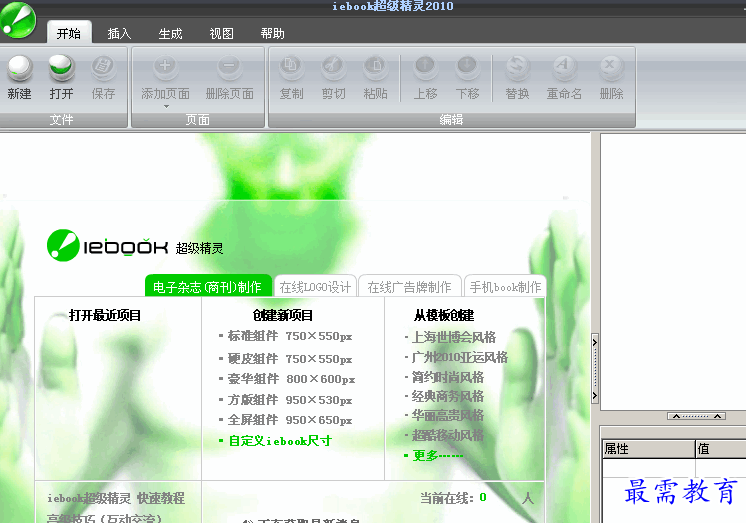Open the 生成 ribbon tab

point(170,33)
